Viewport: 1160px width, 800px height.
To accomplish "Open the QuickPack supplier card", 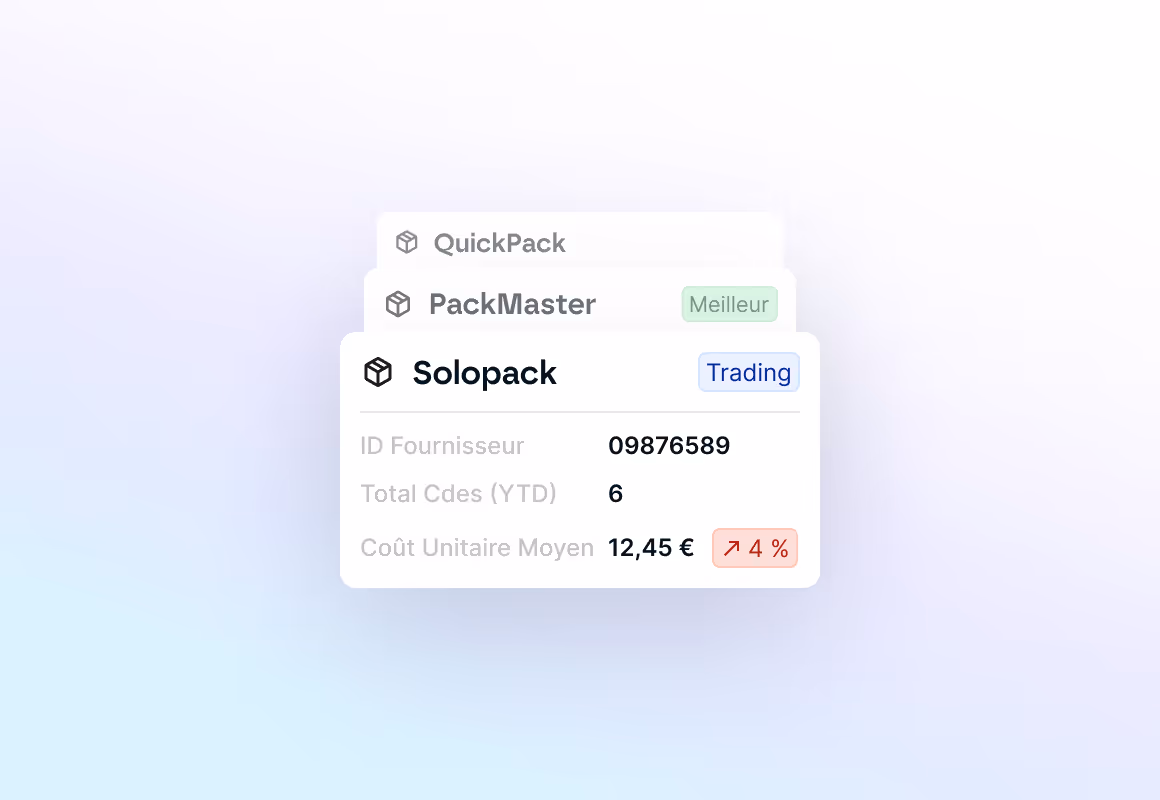I will 580,241.
